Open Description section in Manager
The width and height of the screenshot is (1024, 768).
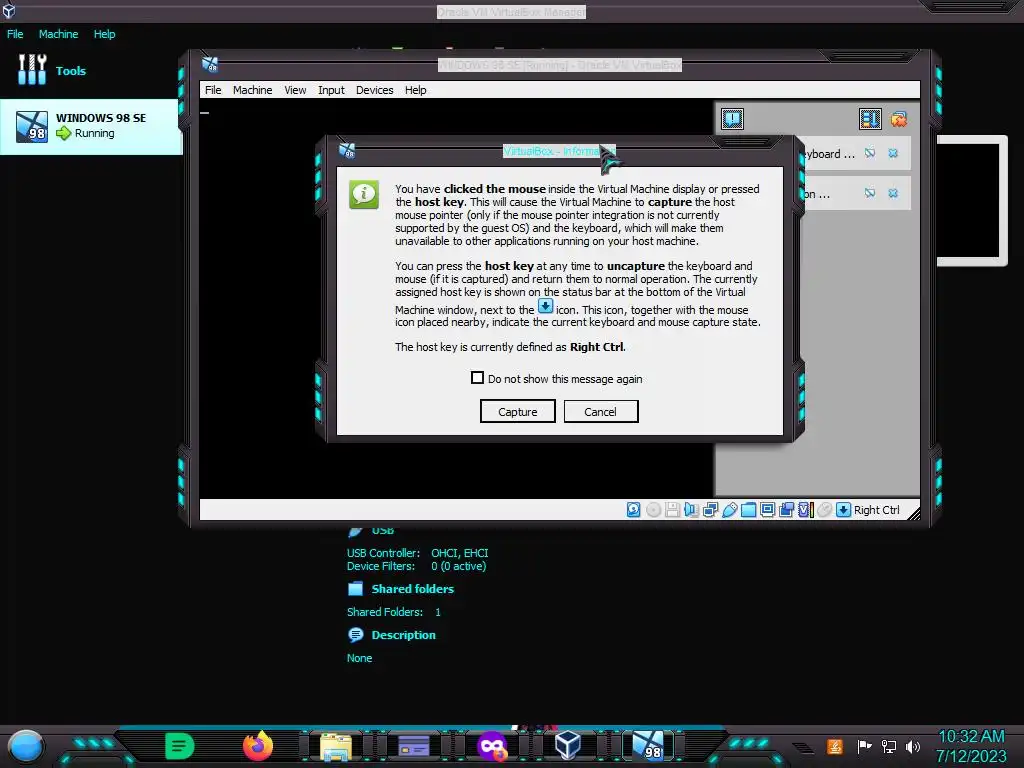[403, 635]
